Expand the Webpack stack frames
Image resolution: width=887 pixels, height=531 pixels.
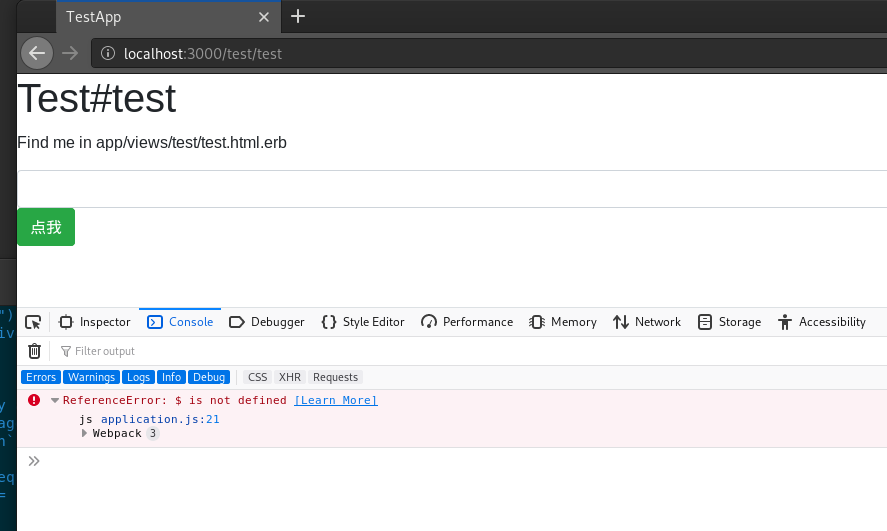[x=85, y=434]
